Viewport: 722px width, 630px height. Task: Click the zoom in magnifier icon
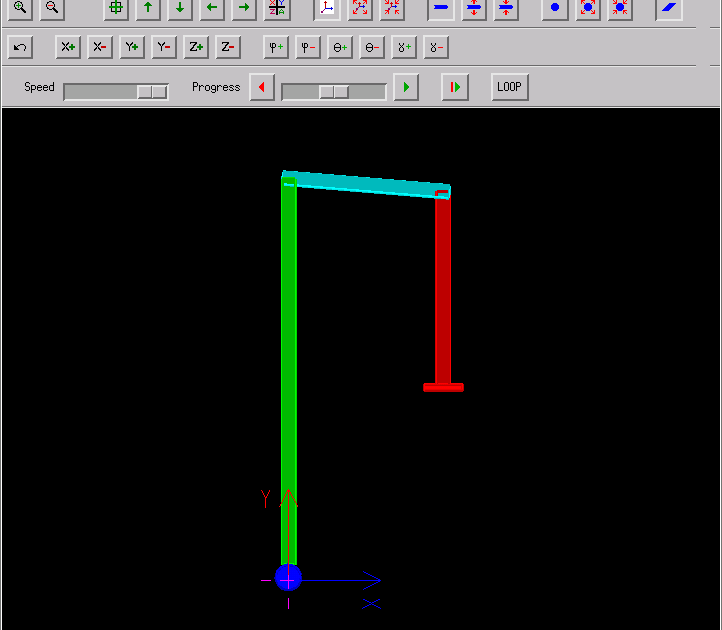(20, 7)
